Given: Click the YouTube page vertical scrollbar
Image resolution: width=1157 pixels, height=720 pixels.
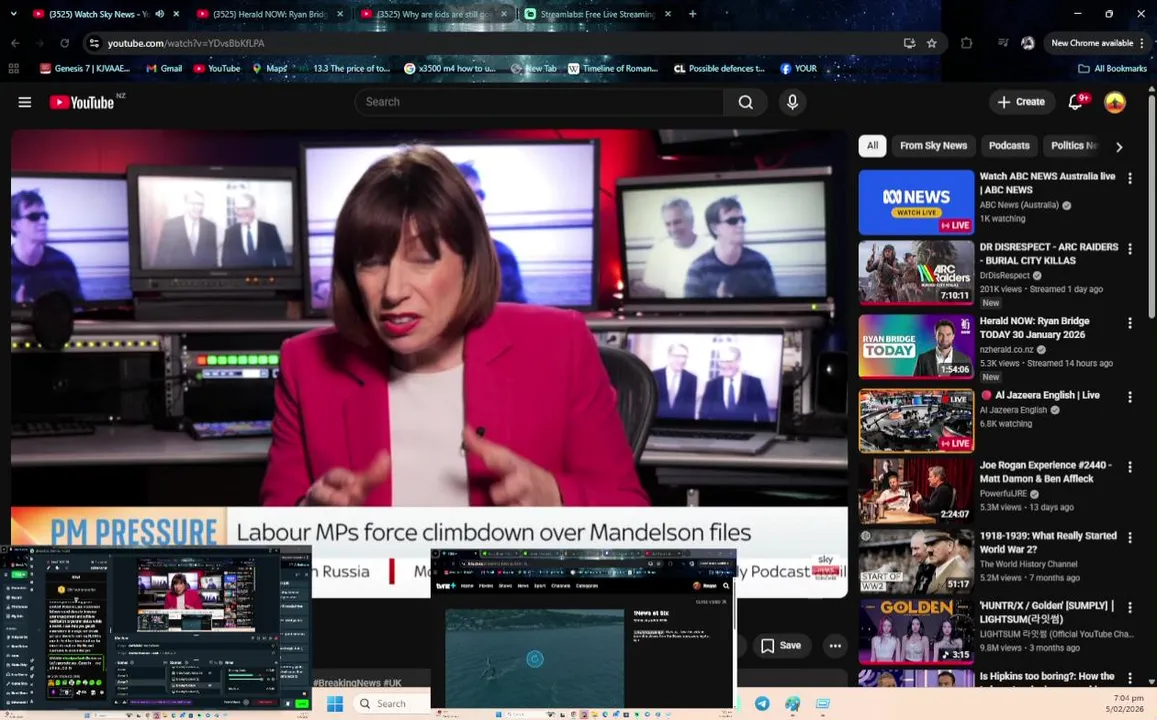Looking at the screenshot, I should point(1151,207).
